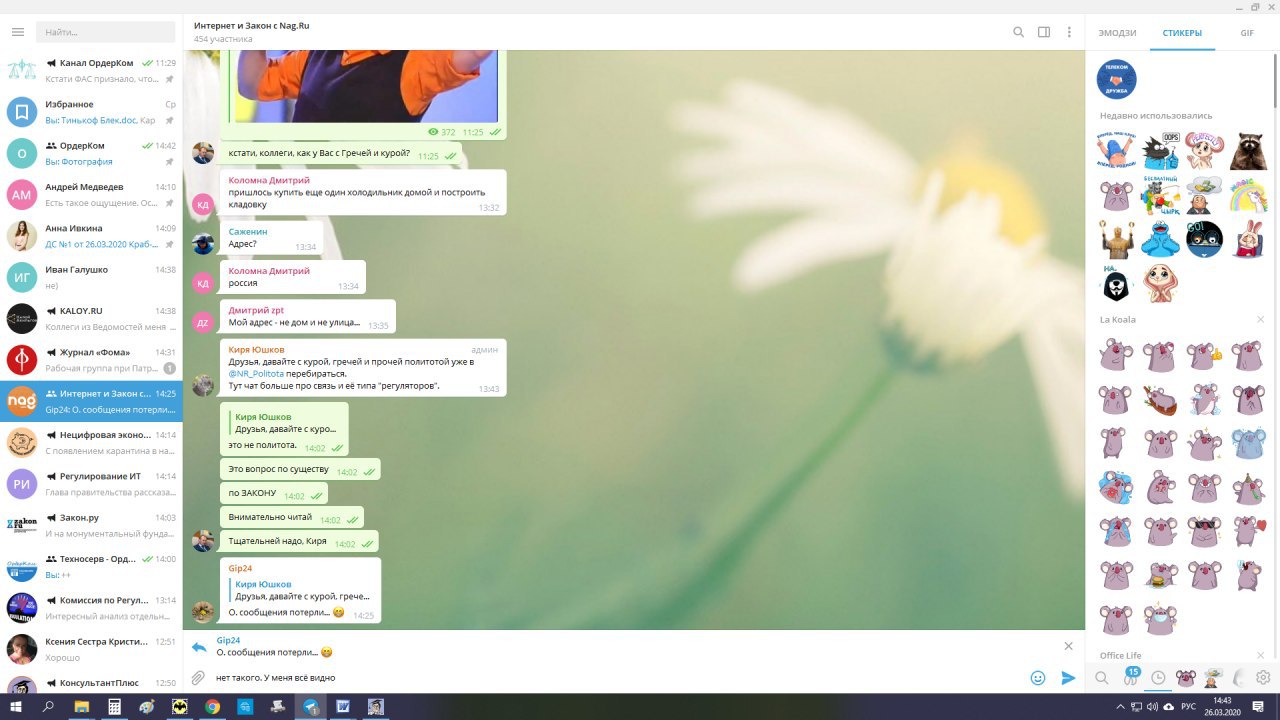
Task: Open the КонсультантПлюс channel
Action: pyautogui.click(x=91, y=684)
